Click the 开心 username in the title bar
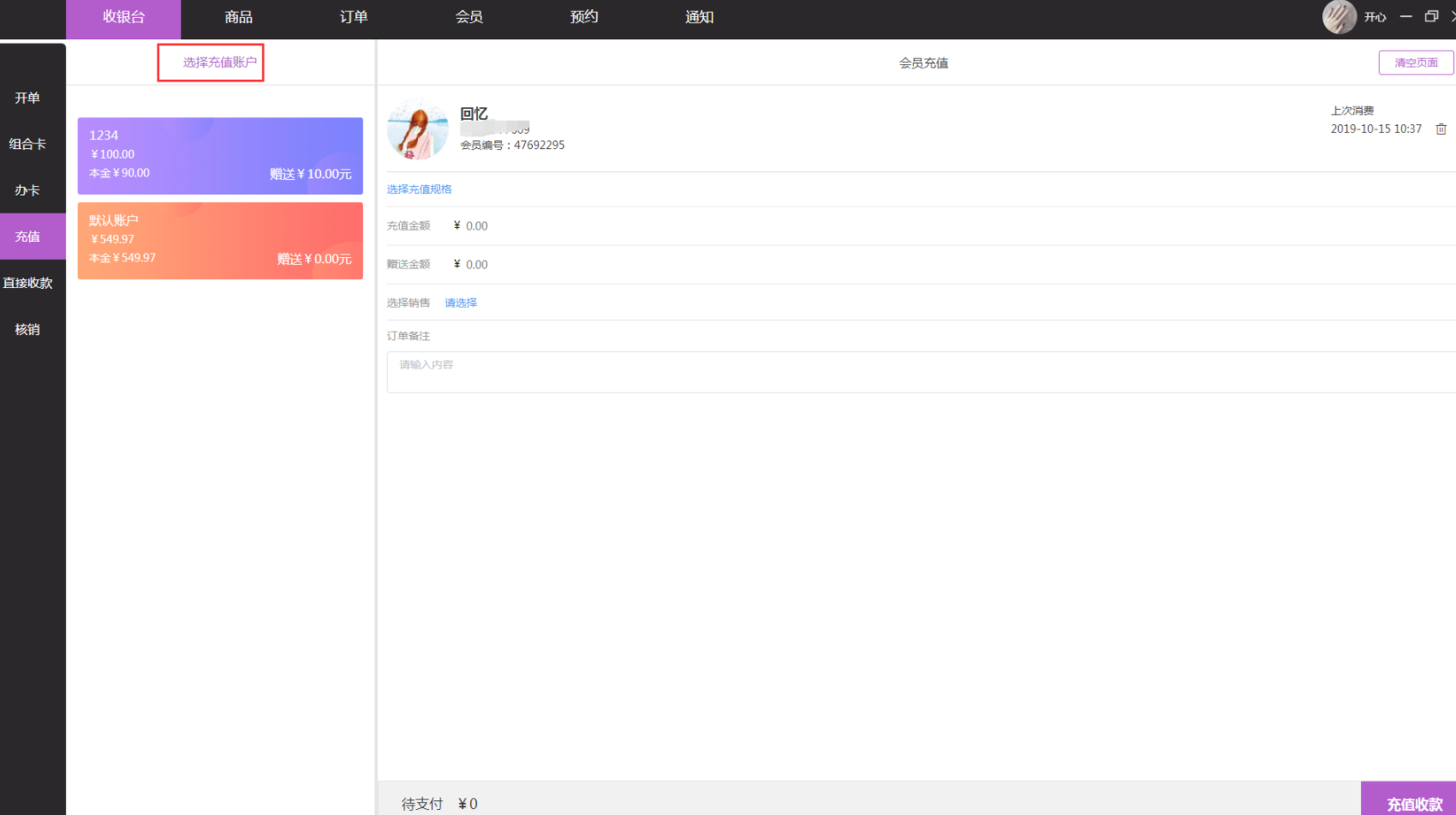Viewport: 1456px width, 815px height. coord(1375,17)
